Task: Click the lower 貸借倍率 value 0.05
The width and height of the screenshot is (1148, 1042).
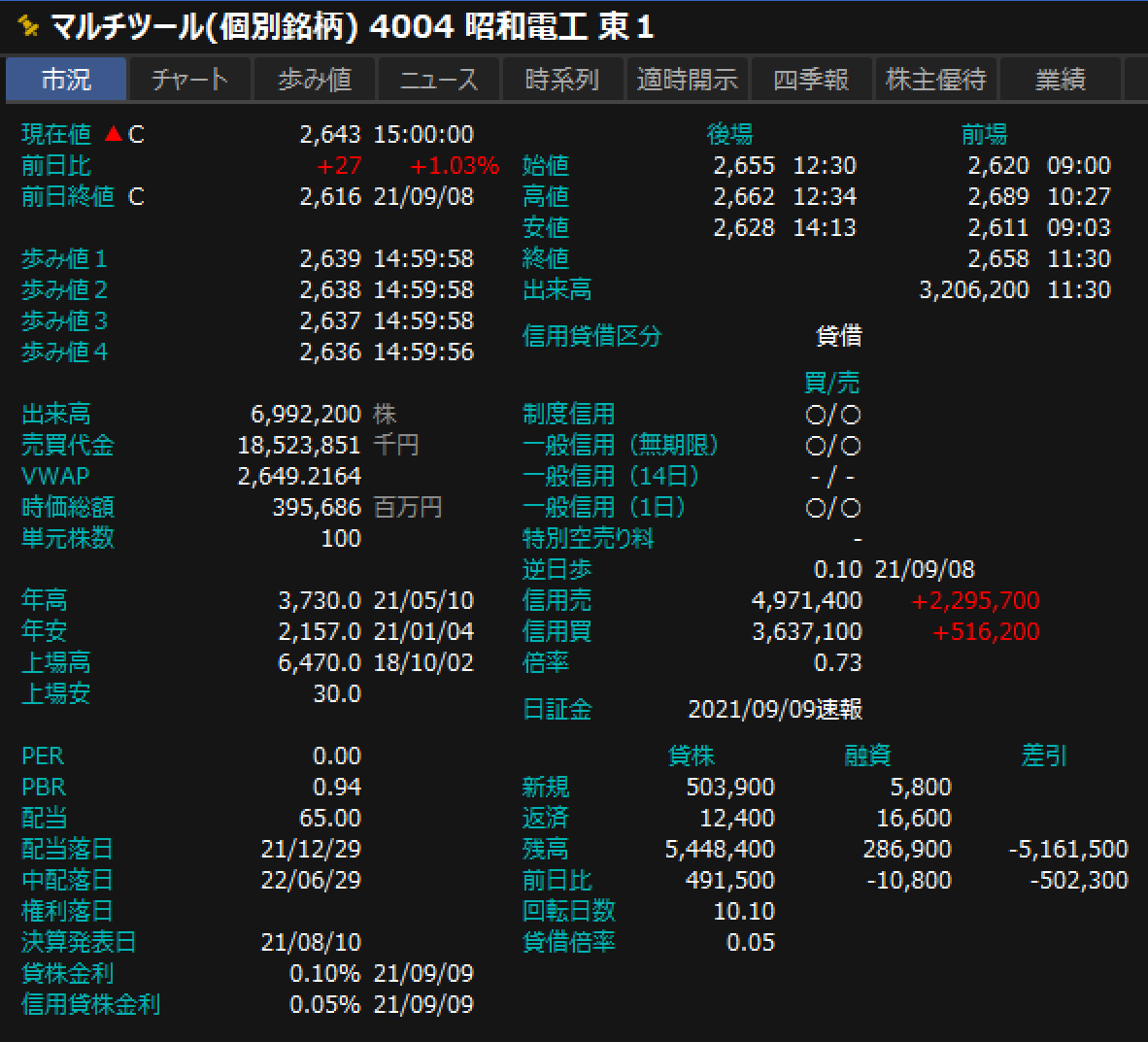Action: [x=751, y=942]
